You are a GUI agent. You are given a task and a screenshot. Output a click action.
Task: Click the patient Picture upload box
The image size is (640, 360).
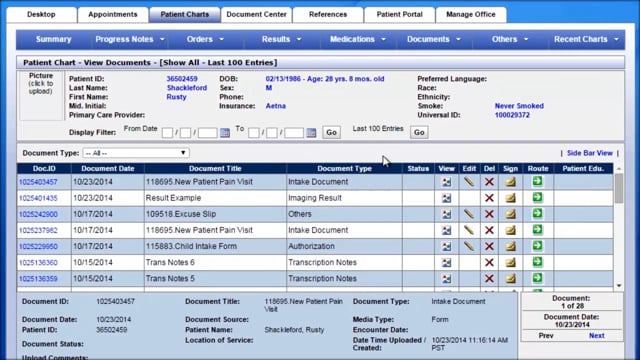pos(41,96)
